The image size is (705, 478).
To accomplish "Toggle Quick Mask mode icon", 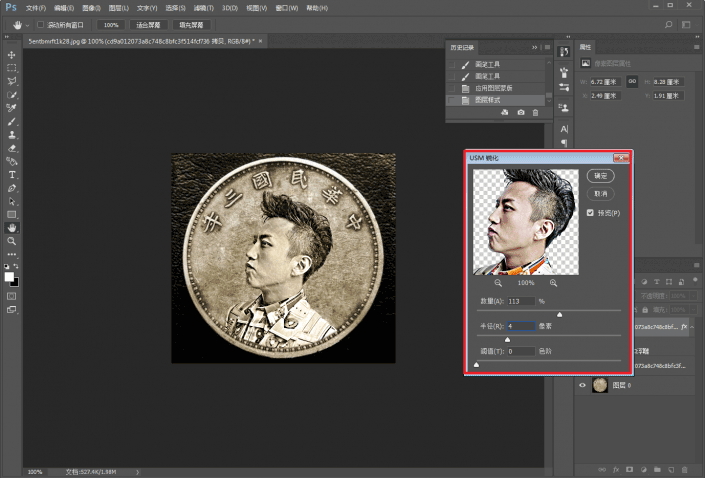I will pyautogui.click(x=12, y=296).
